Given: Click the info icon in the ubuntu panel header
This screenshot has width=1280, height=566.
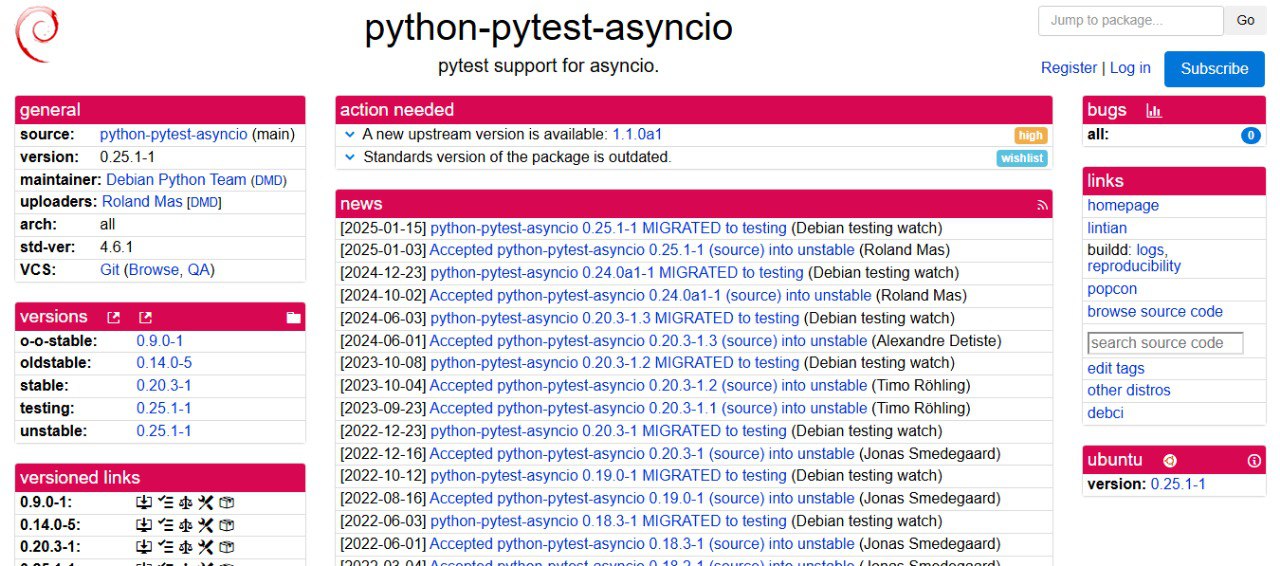Looking at the screenshot, I should [x=1254, y=461].
